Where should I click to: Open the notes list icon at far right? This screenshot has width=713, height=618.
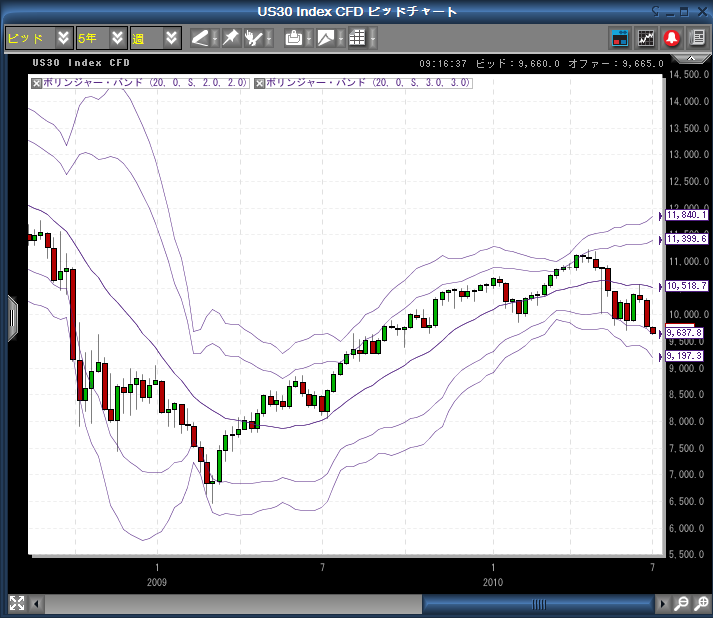697,38
